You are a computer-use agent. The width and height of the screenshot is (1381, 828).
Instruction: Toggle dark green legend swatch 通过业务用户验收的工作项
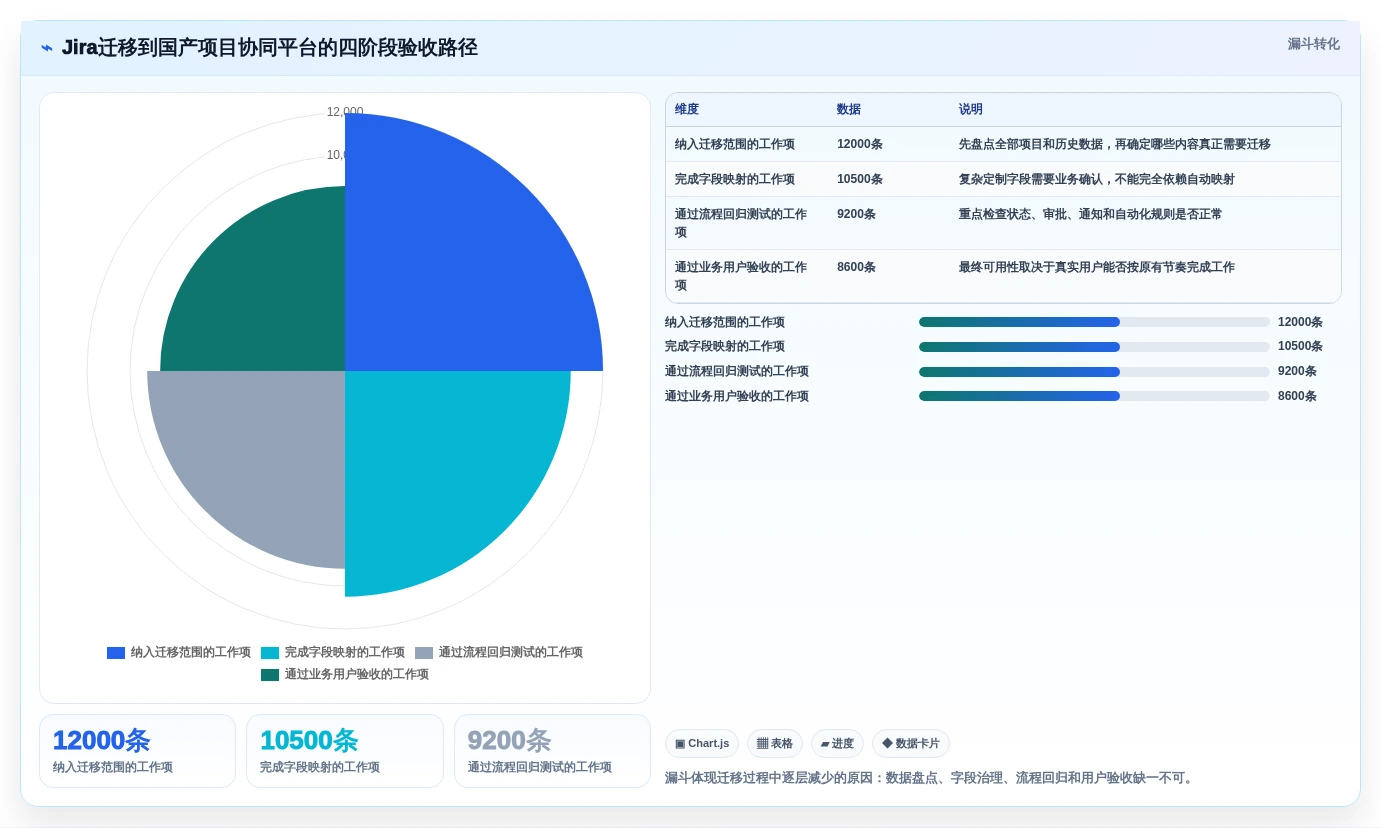point(270,675)
